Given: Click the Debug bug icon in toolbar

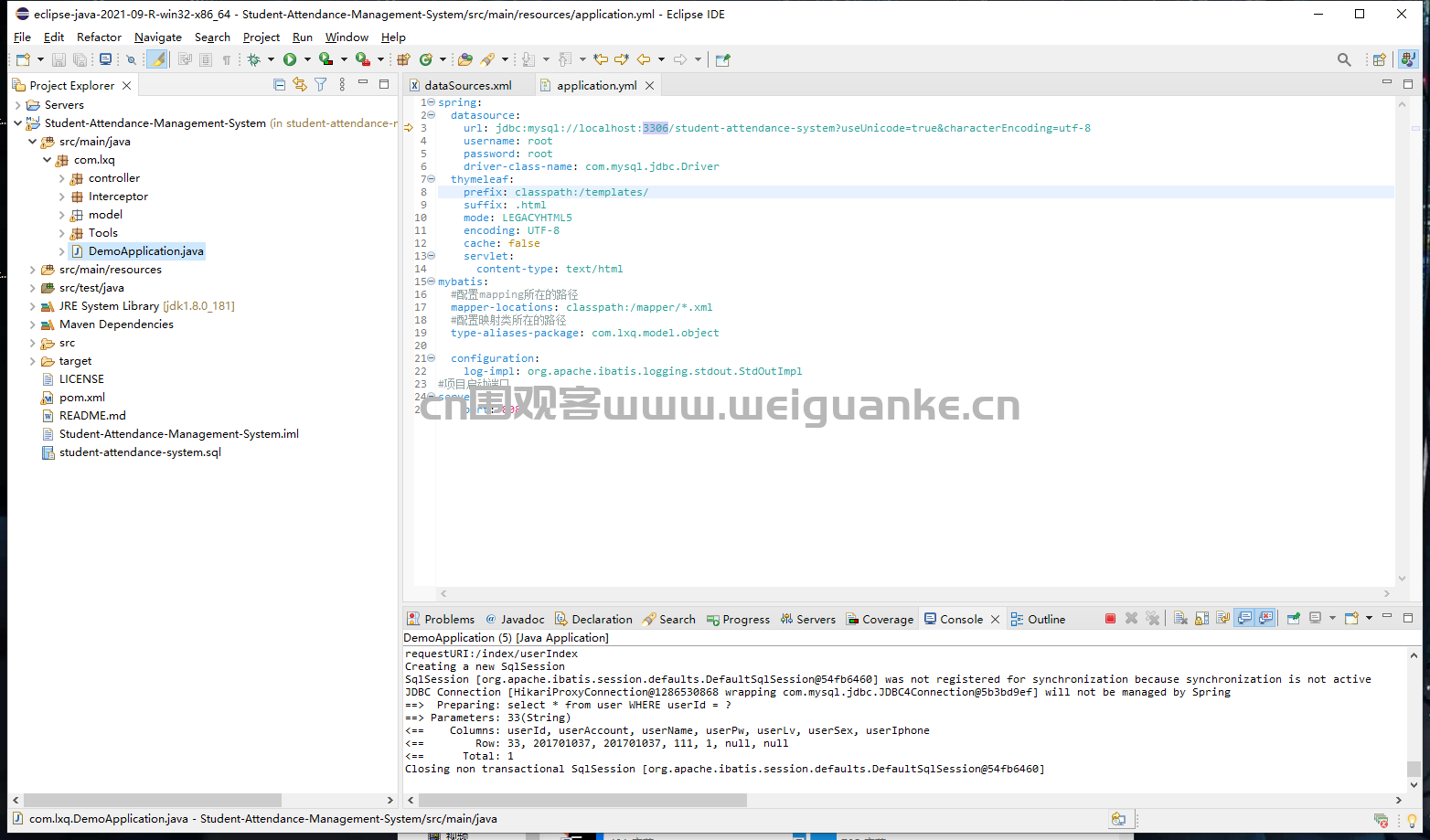Looking at the screenshot, I should tap(253, 59).
